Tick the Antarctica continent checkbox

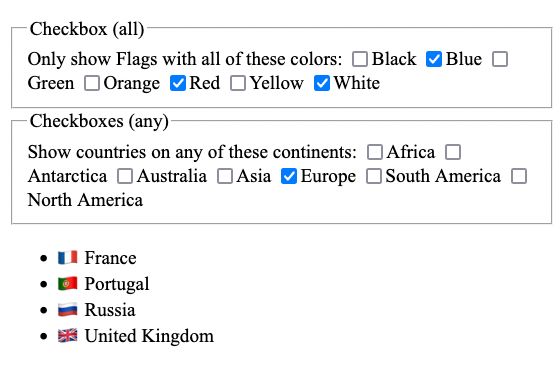[x=453, y=152]
